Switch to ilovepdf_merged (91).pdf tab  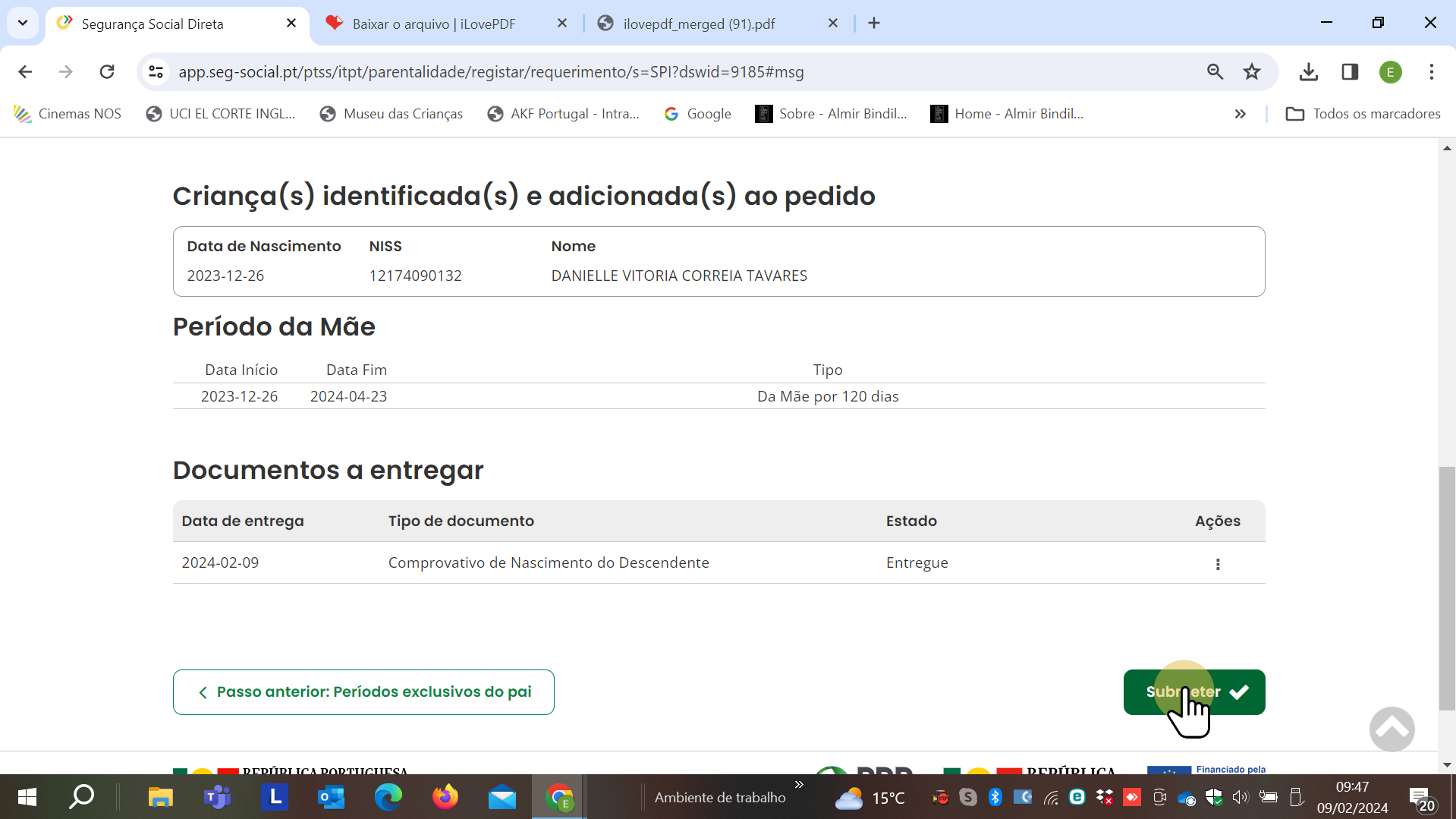(x=699, y=24)
